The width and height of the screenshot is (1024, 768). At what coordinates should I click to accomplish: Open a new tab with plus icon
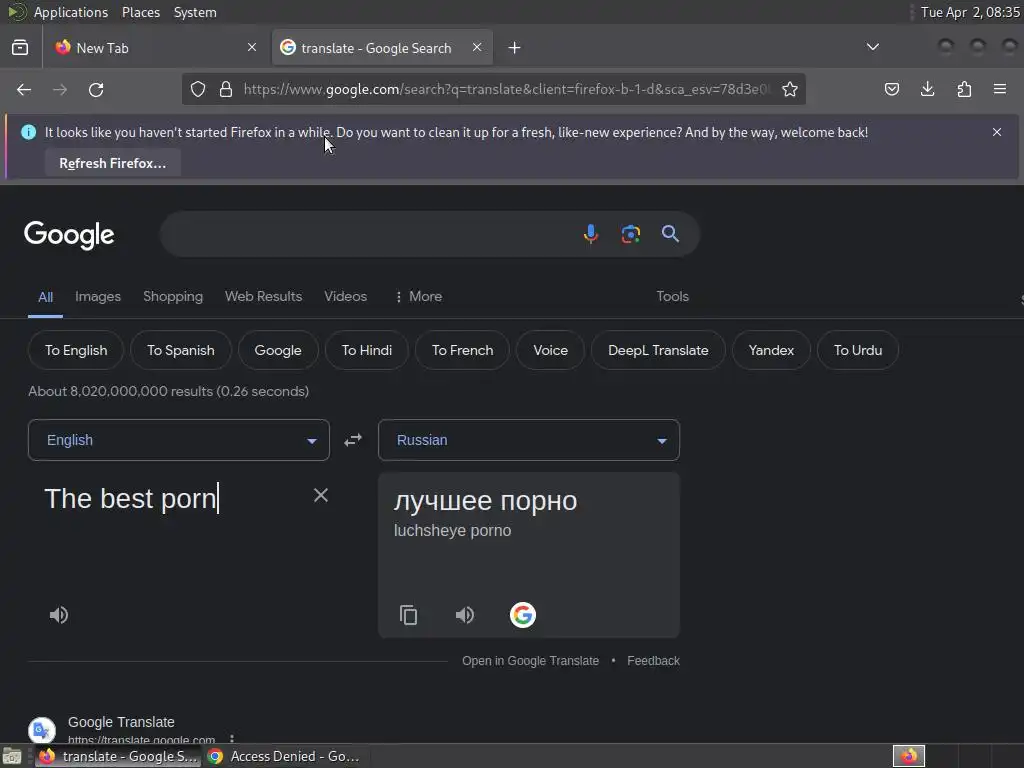515,48
